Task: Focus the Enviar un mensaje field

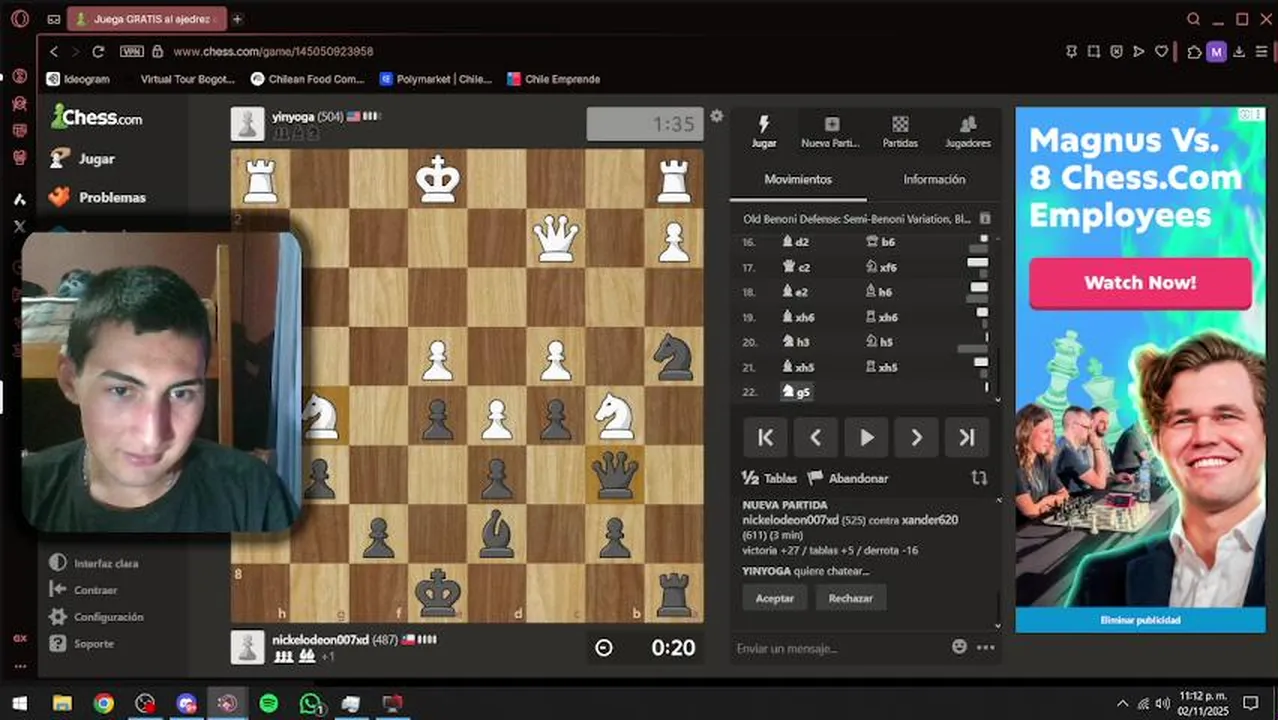Action: (838, 648)
